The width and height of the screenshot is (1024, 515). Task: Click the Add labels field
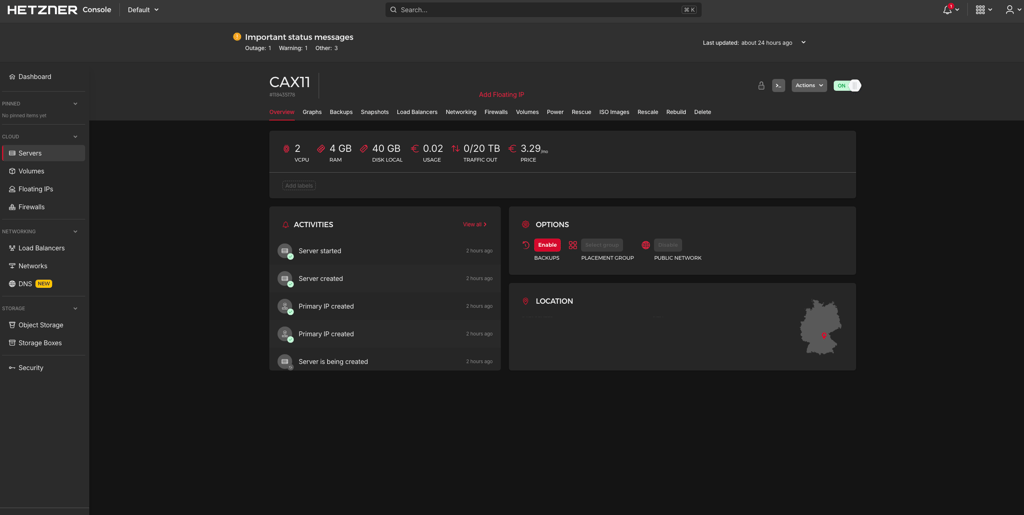(299, 186)
